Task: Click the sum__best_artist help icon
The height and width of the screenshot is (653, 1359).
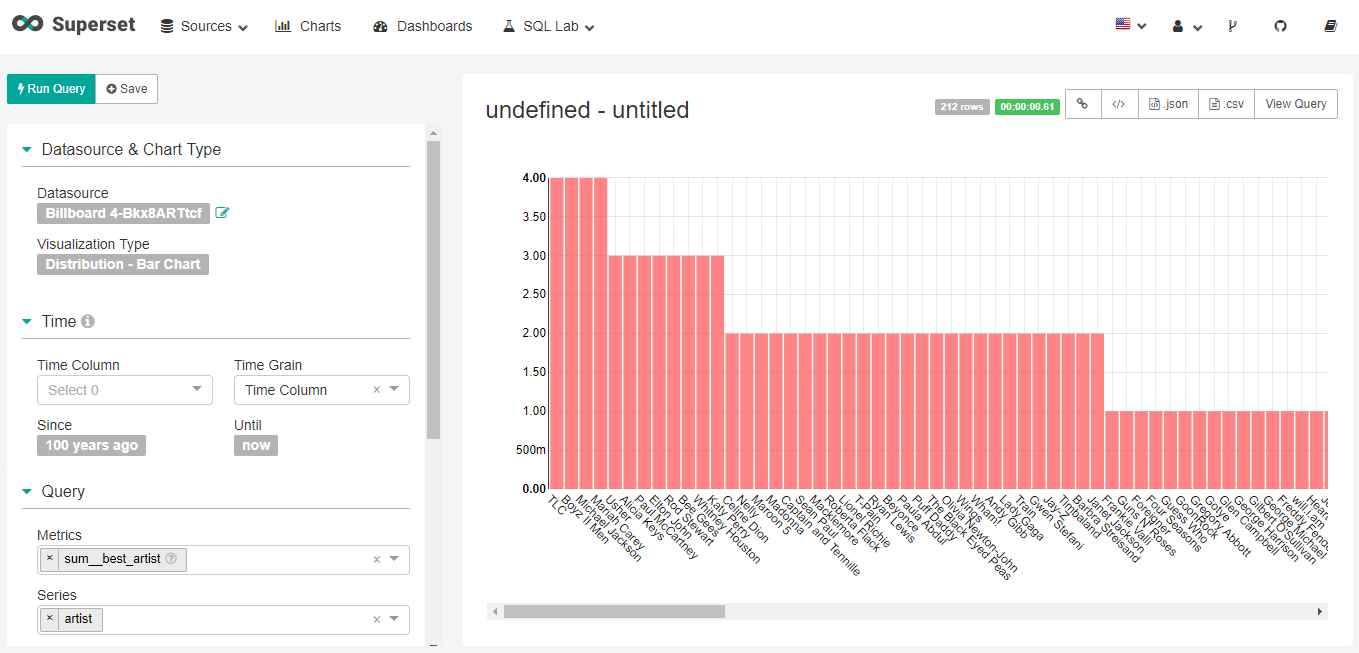Action: coord(171,559)
